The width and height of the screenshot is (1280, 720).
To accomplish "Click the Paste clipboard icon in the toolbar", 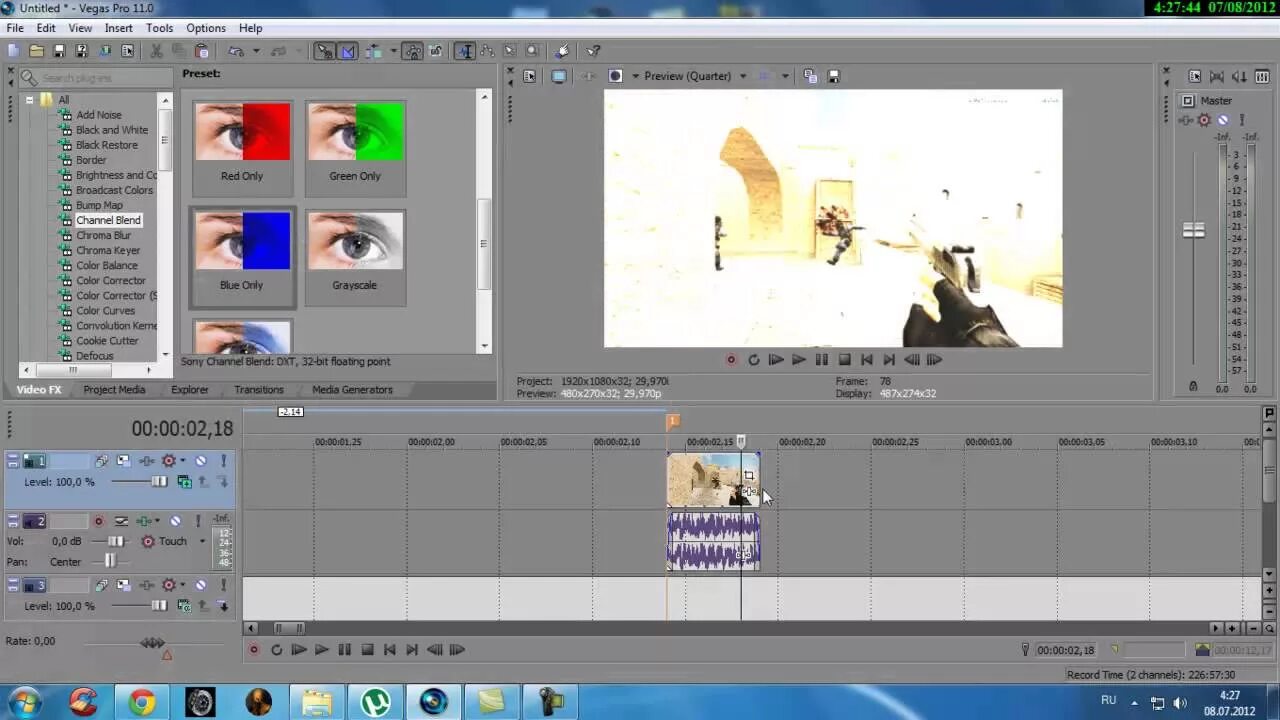I will [x=202, y=51].
